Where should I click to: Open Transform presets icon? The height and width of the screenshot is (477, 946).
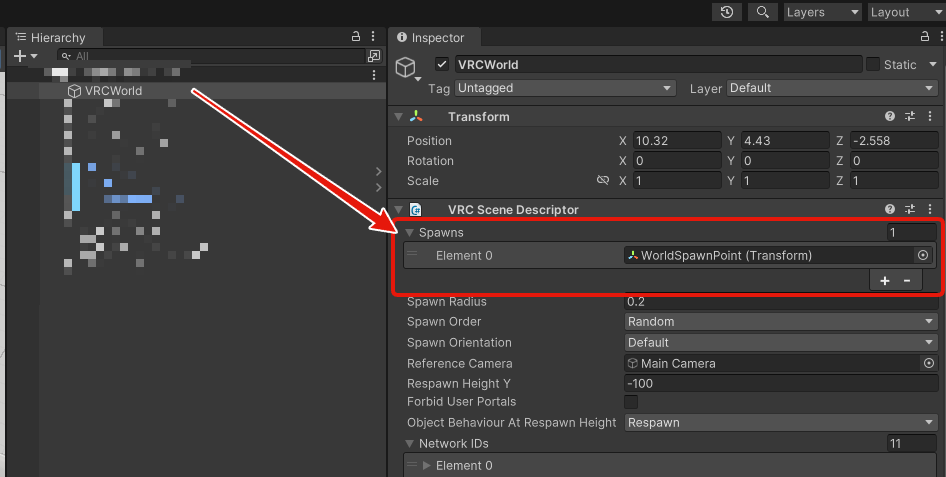[910, 116]
